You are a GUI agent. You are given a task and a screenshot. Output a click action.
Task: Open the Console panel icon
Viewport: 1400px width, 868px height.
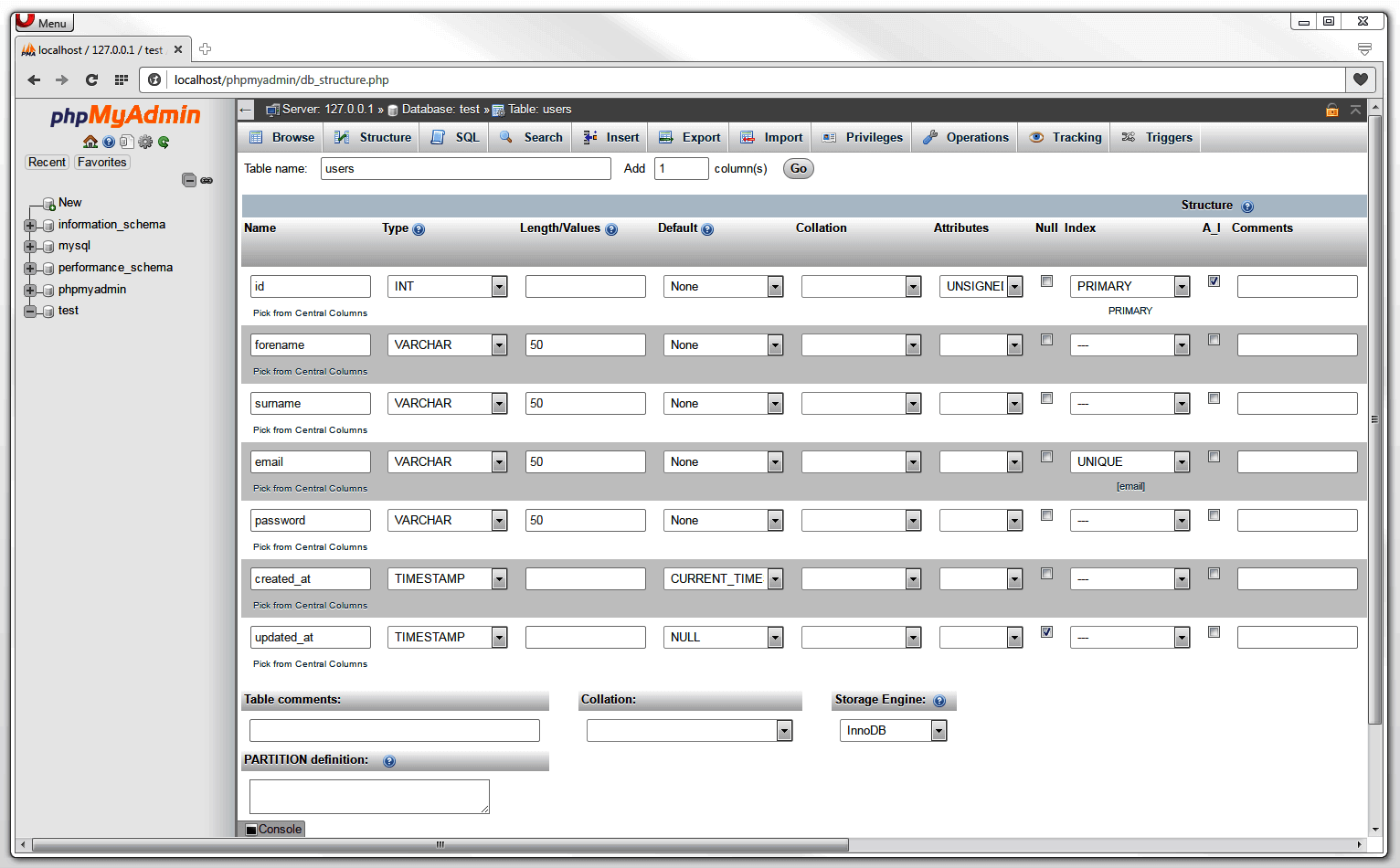tap(252, 829)
